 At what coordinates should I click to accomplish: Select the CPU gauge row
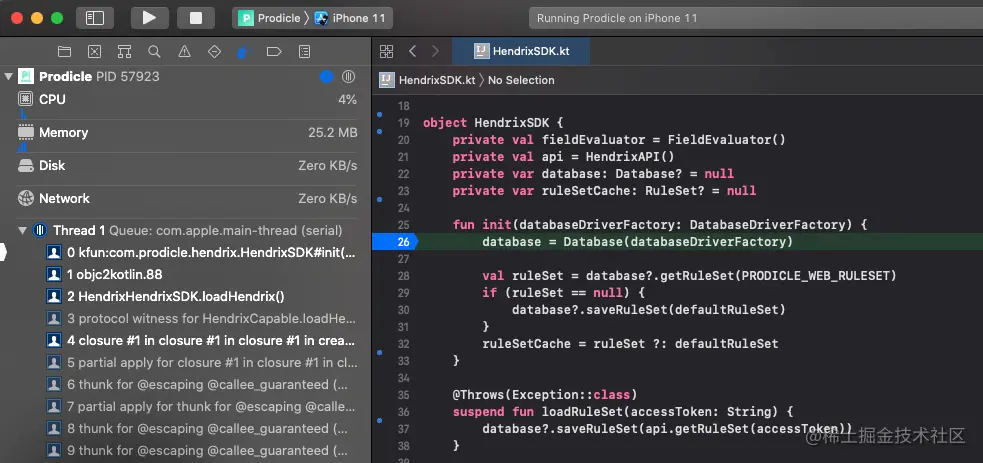[x=186, y=100]
